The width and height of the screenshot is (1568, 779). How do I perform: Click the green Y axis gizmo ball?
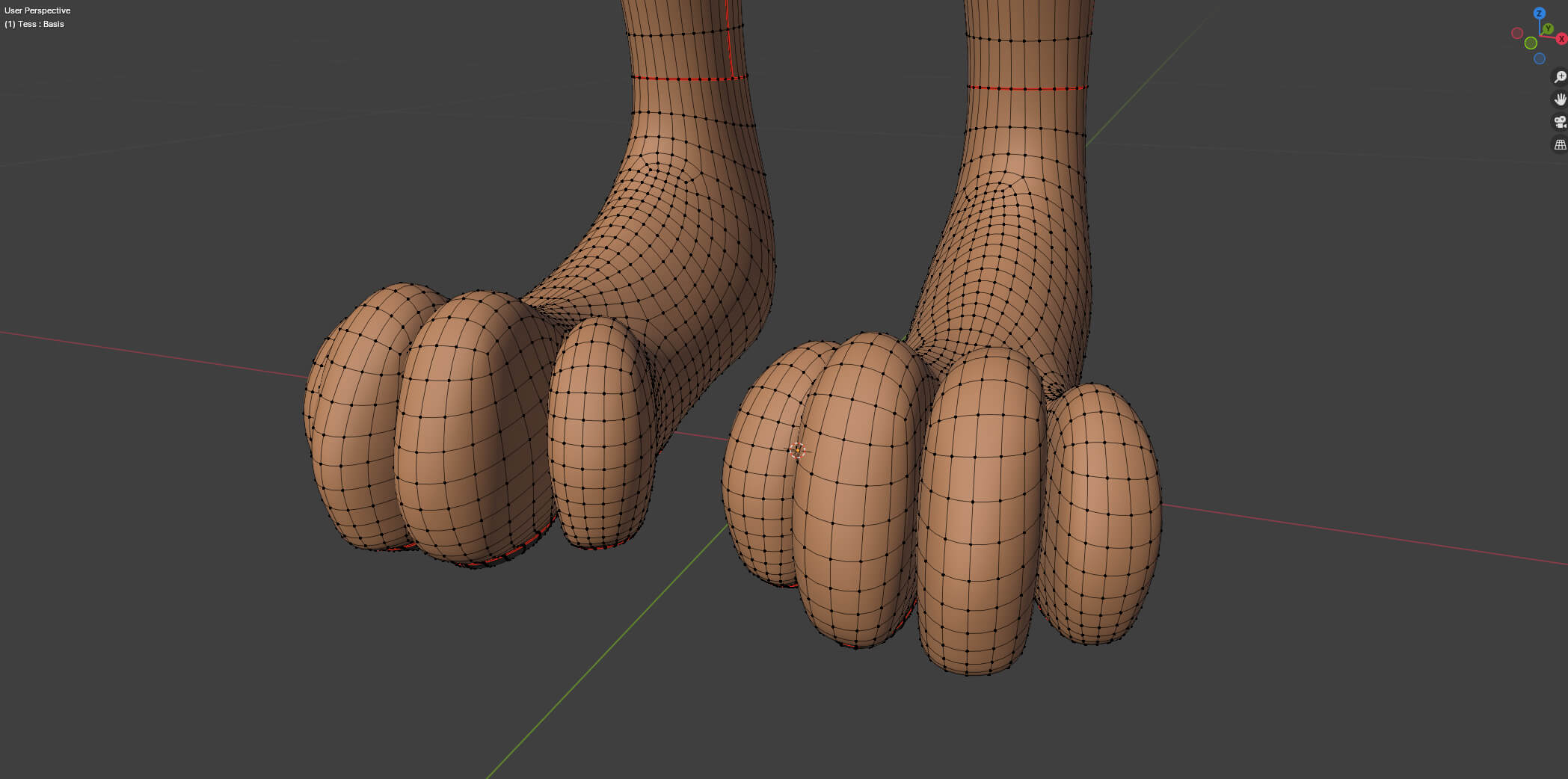pos(1548,29)
